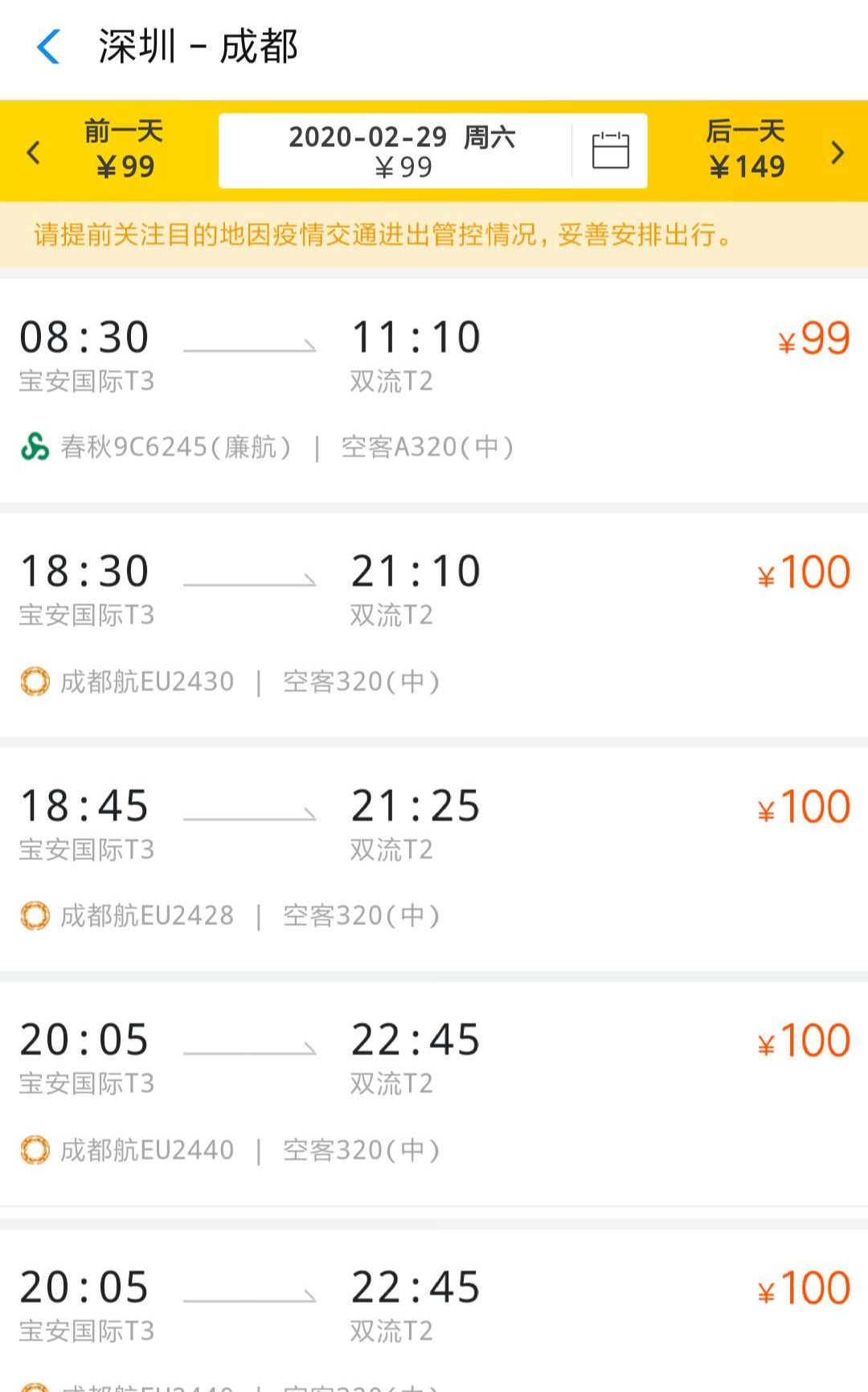Open the 2020-02-29 date selector
The image size is (868, 1392).
pyautogui.click(x=402, y=150)
